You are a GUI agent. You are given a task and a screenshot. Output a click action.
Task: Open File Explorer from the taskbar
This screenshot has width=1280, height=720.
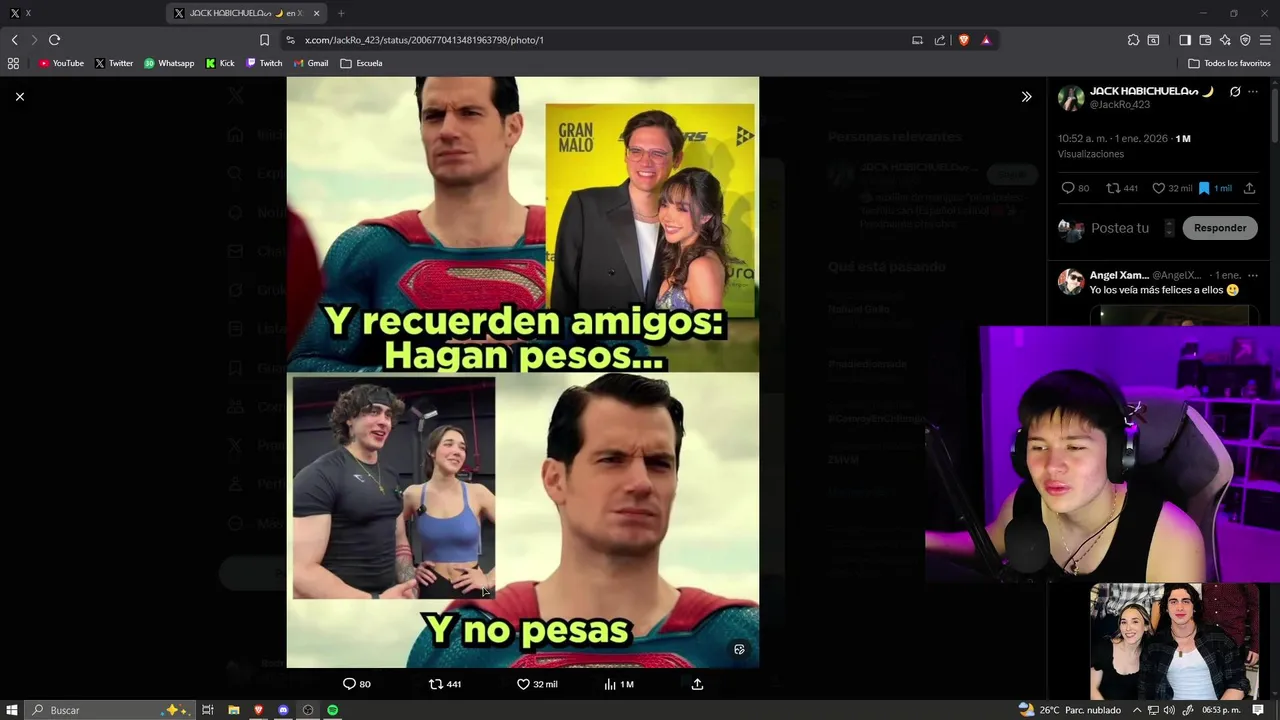click(x=233, y=710)
